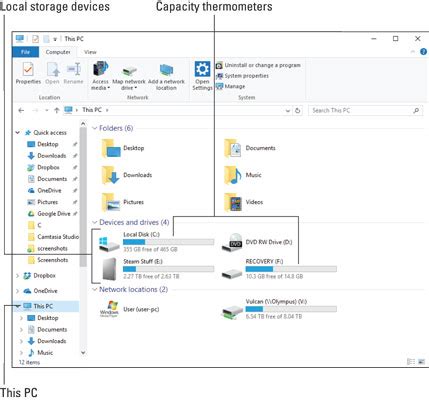Viewport: 429px width, 400px height.
Task: Open address bar history dropdown
Action: tap(288, 111)
